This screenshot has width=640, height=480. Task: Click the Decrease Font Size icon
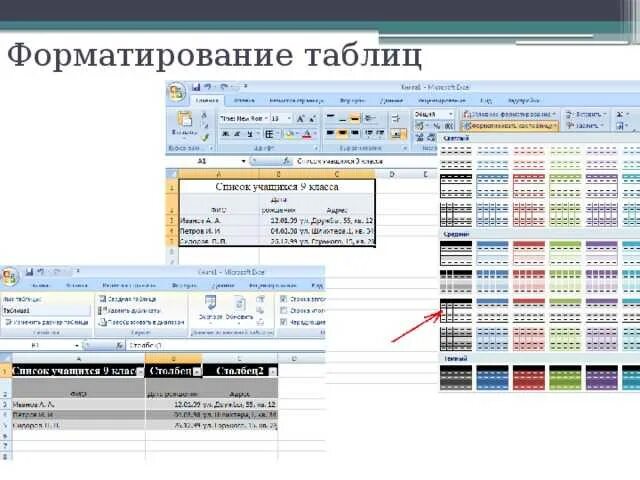click(312, 119)
